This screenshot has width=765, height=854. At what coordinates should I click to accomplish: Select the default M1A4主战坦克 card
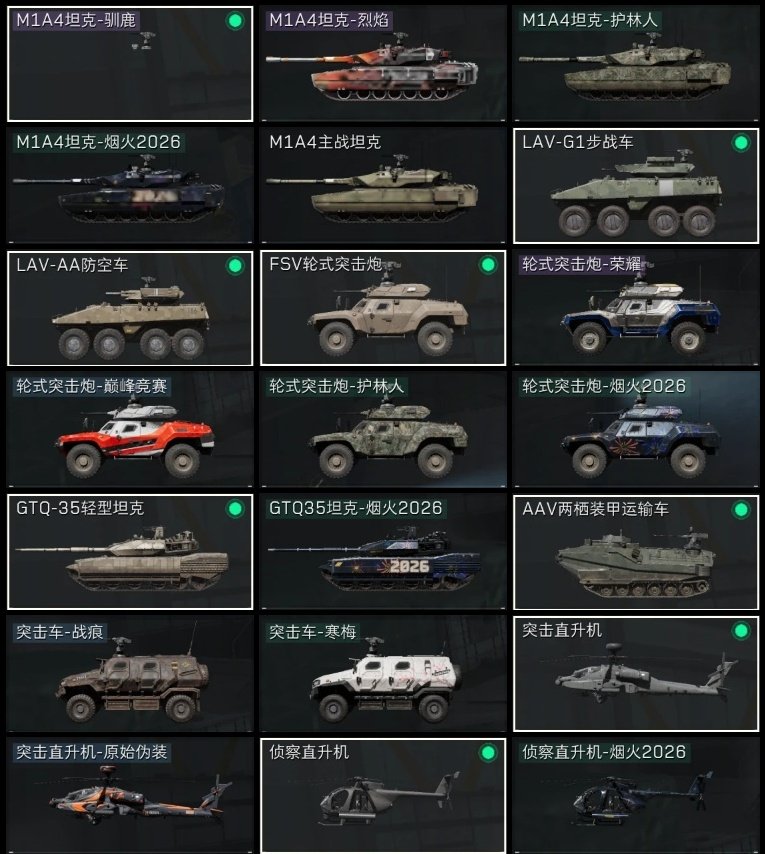click(383, 186)
